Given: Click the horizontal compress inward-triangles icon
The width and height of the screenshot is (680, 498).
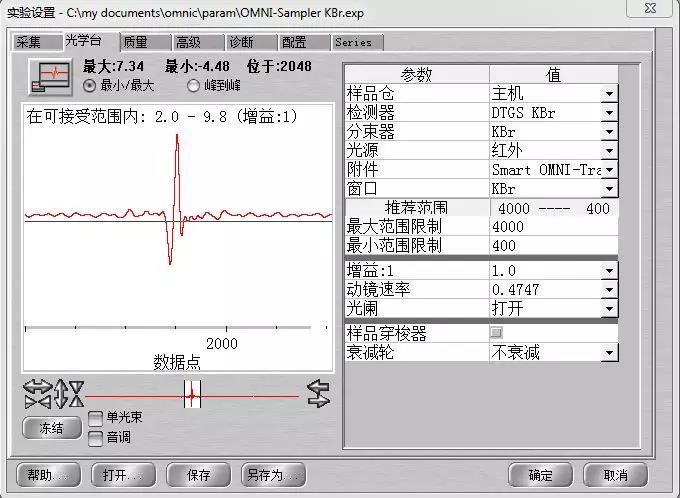Looking at the screenshot, I should click(x=37, y=400).
